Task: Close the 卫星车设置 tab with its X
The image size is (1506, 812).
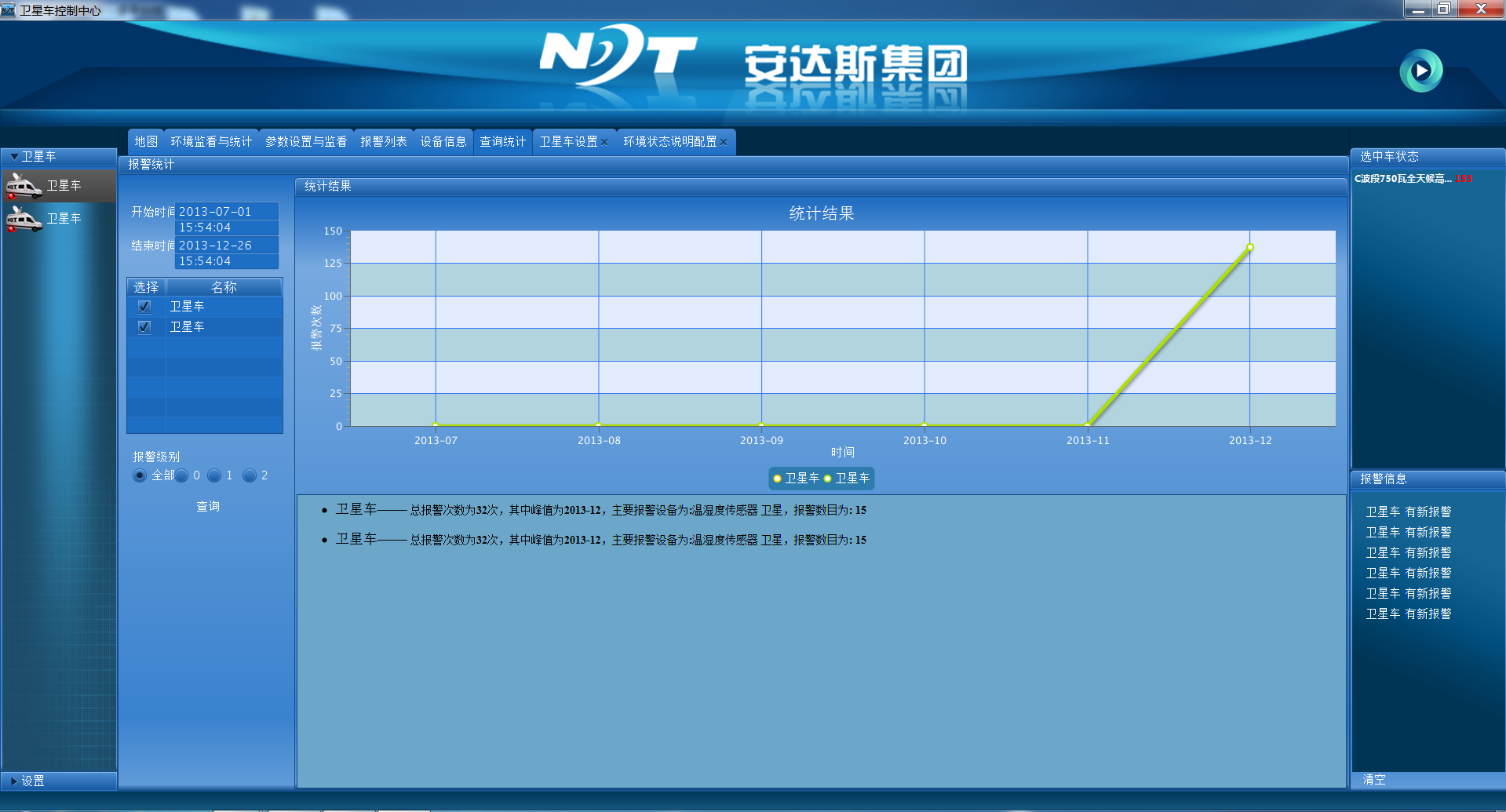Action: (604, 142)
